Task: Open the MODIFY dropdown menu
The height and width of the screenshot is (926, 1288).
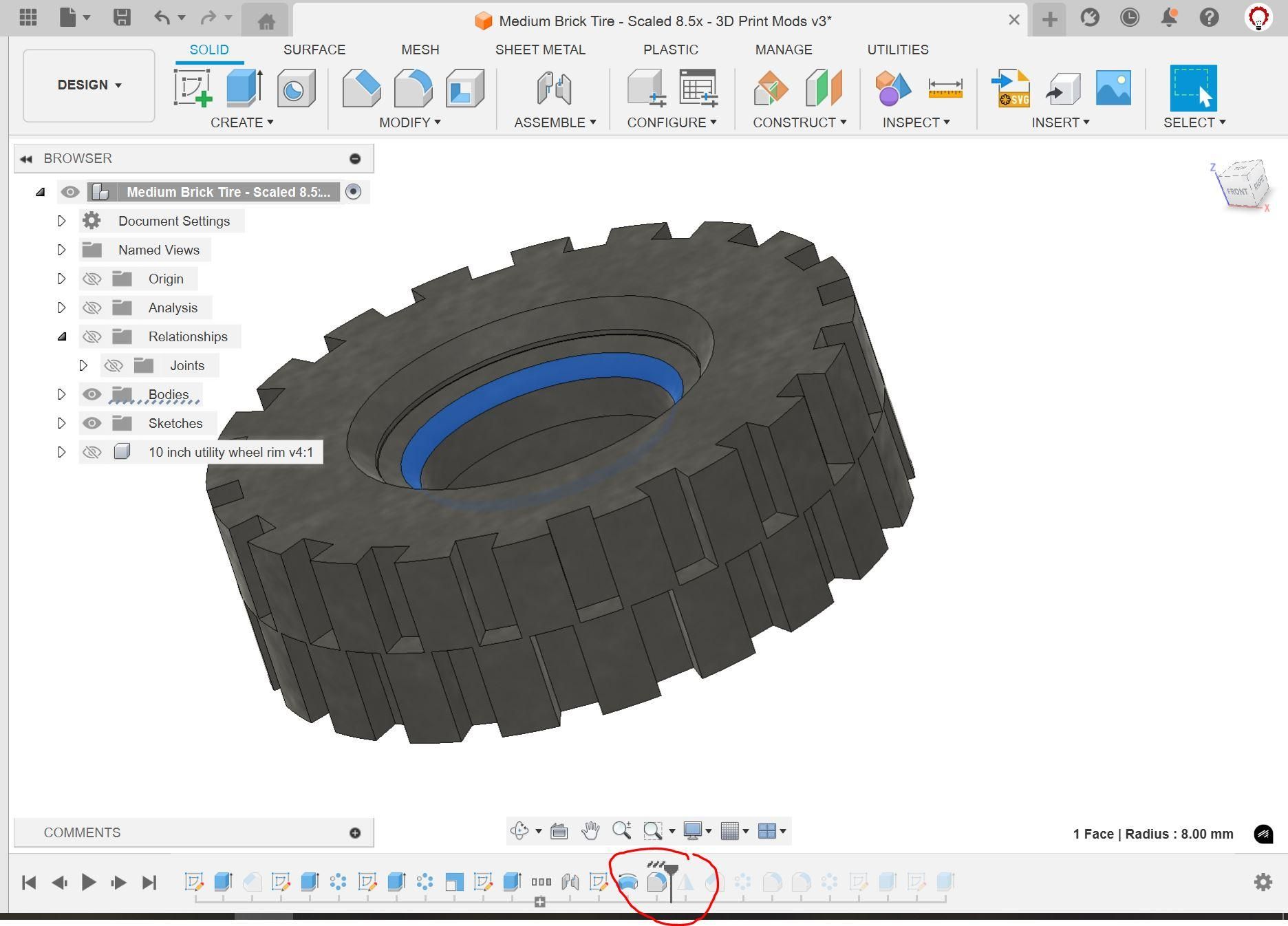Action: click(x=410, y=122)
